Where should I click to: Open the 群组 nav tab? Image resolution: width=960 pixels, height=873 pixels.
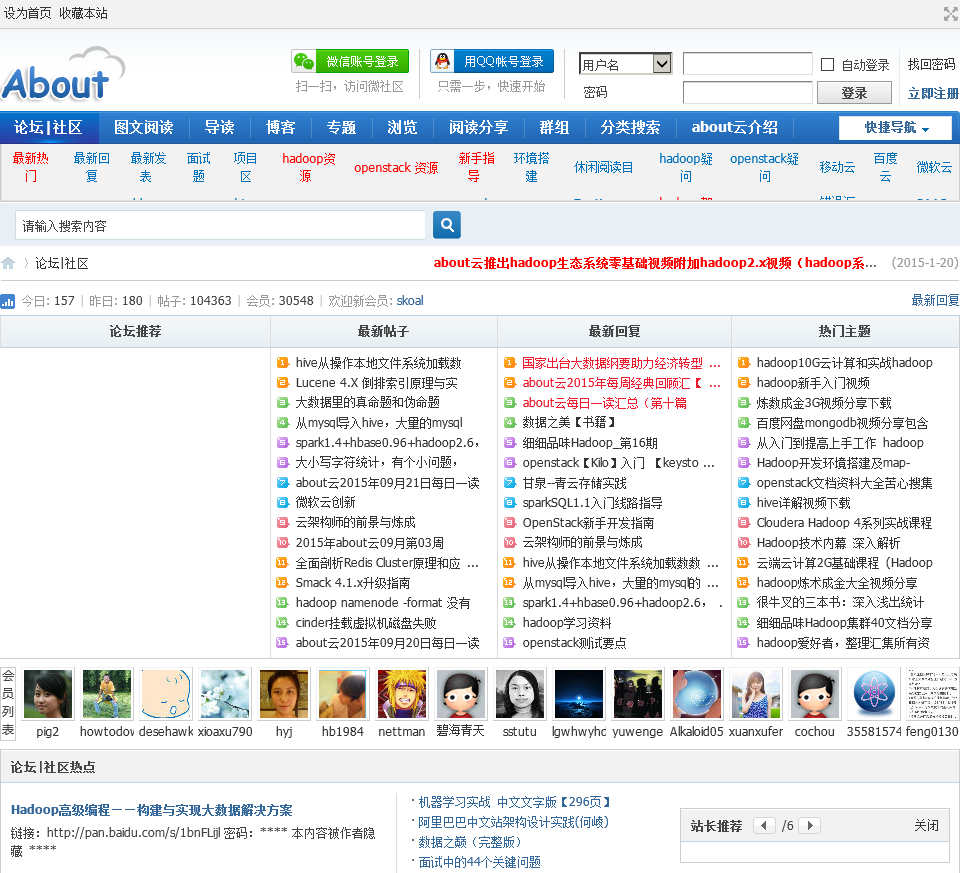[554, 127]
